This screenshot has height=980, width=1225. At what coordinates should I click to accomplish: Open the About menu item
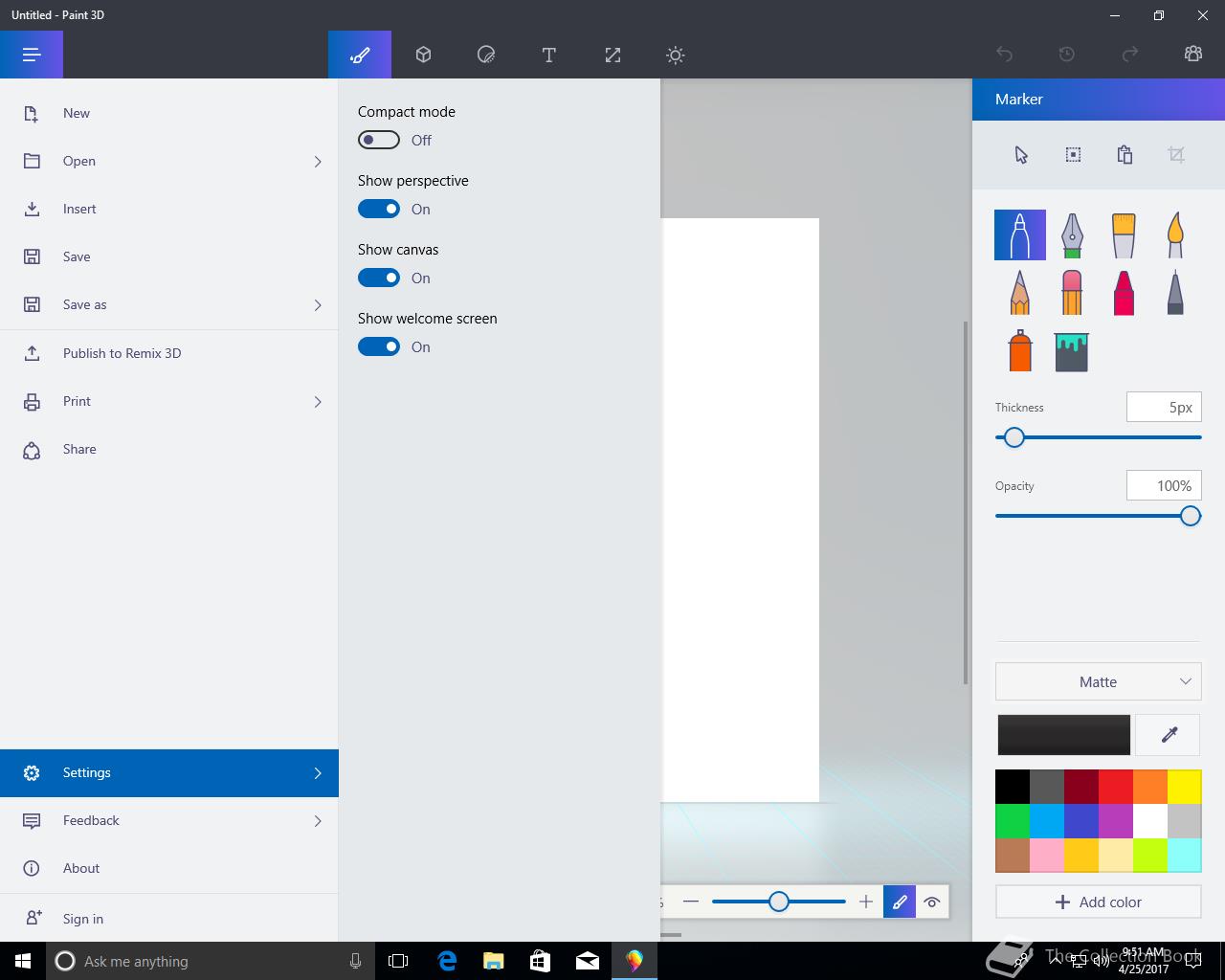pyautogui.click(x=169, y=868)
